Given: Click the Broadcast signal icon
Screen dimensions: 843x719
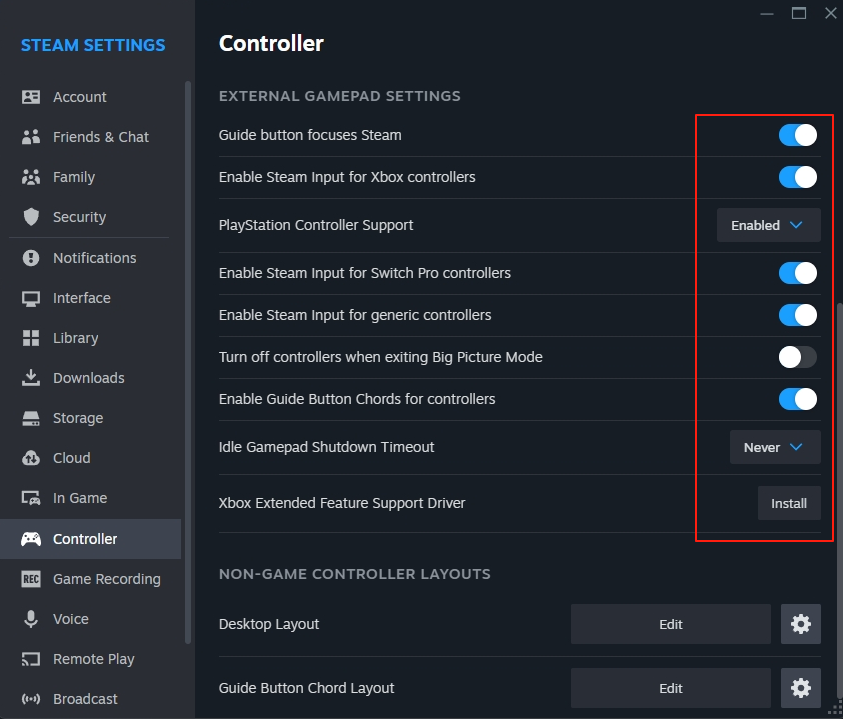Looking at the screenshot, I should (31, 699).
